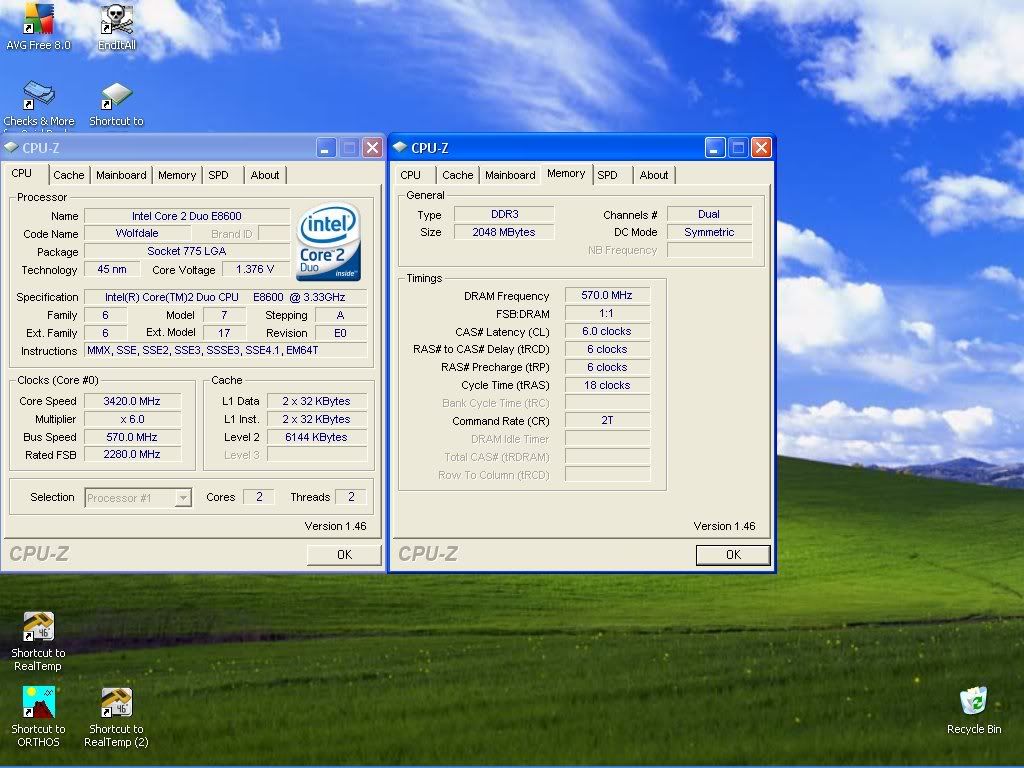Click title icon of left CPU-Z window

point(11,148)
